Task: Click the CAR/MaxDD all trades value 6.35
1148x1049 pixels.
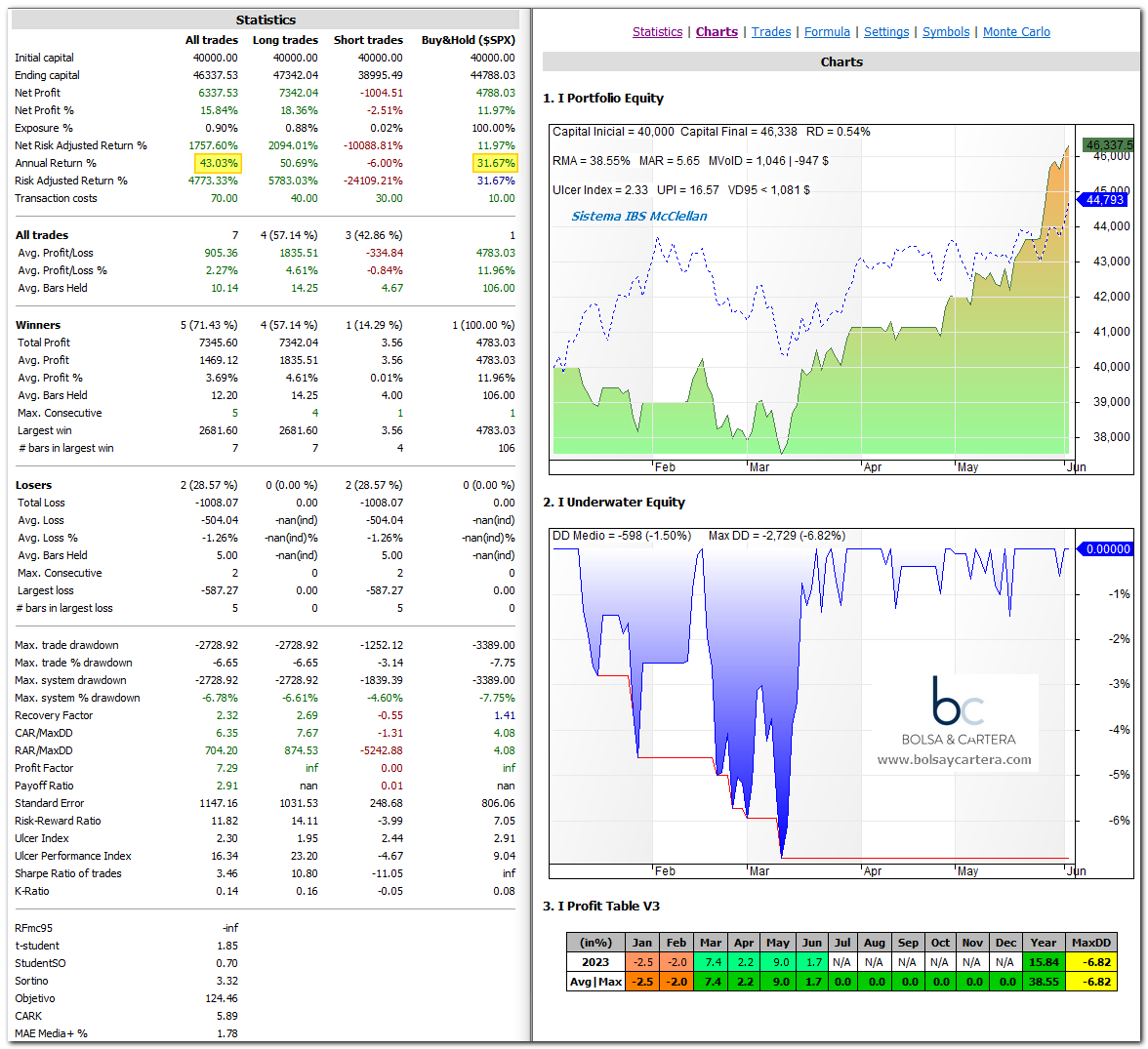Action: (x=226, y=734)
